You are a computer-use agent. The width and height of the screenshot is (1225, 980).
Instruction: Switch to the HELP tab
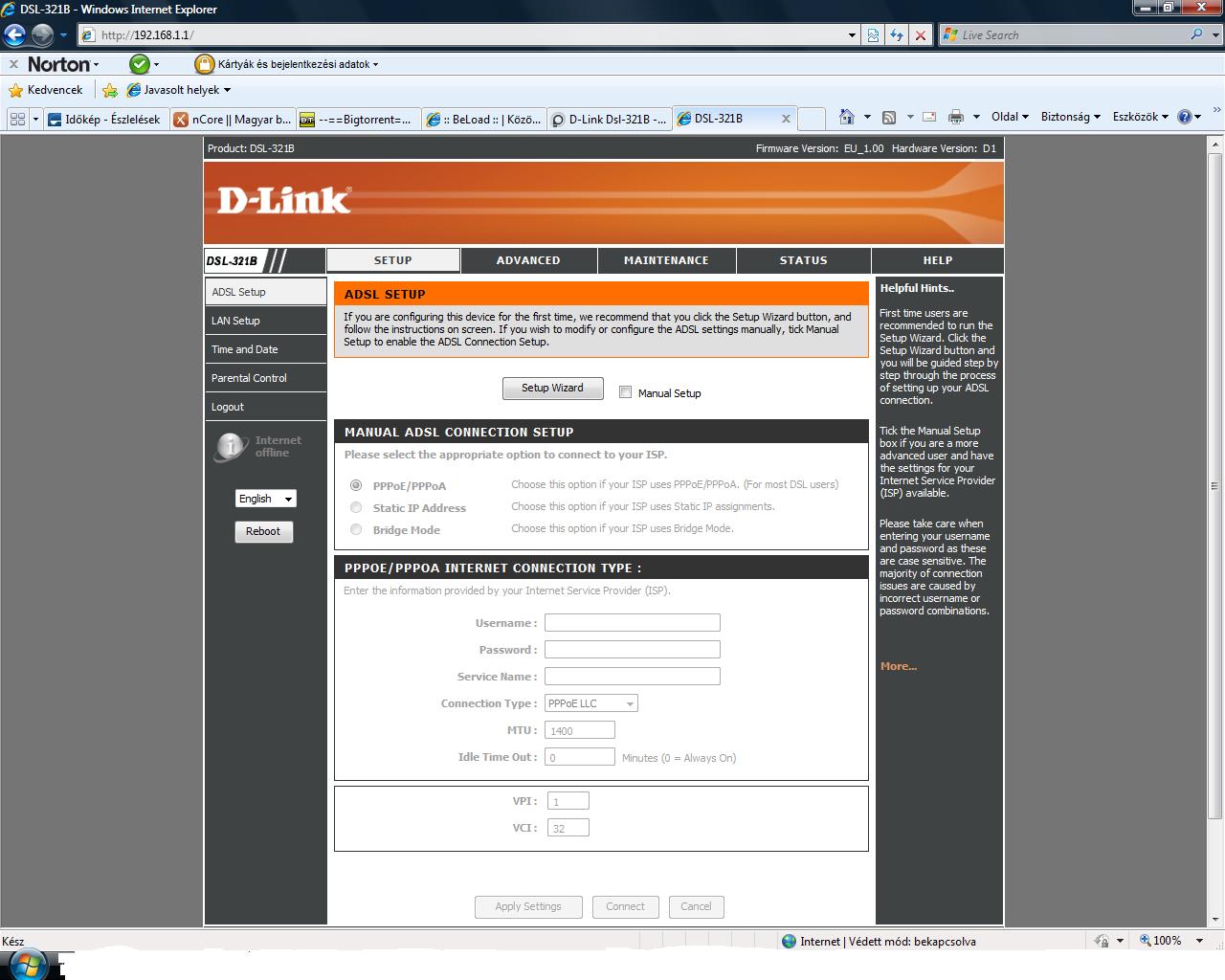[938, 260]
